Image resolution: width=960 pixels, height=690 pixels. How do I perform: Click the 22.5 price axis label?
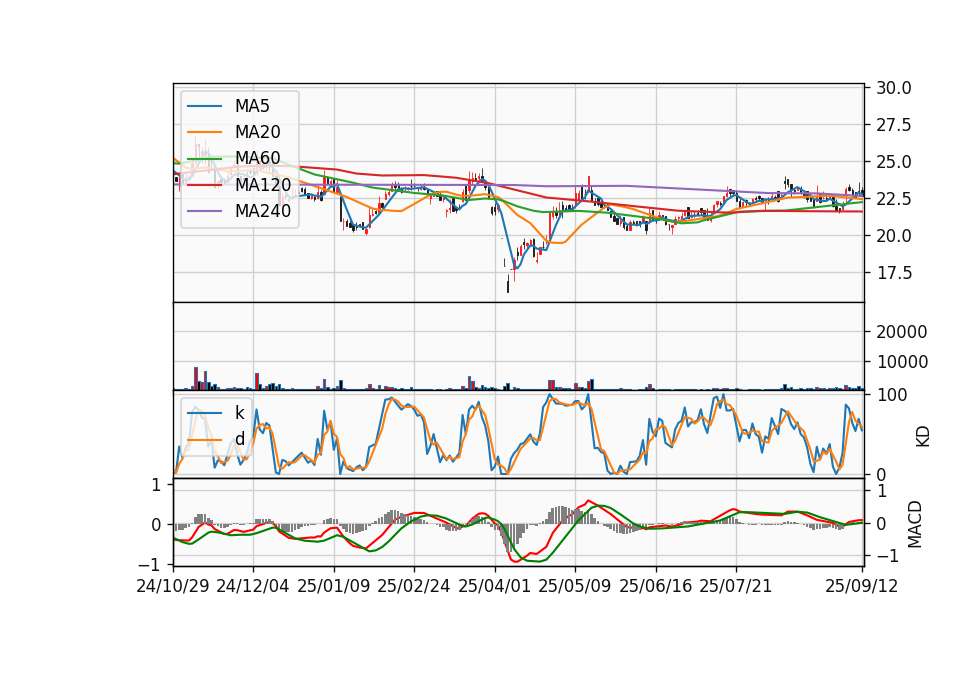pyautogui.click(x=894, y=199)
